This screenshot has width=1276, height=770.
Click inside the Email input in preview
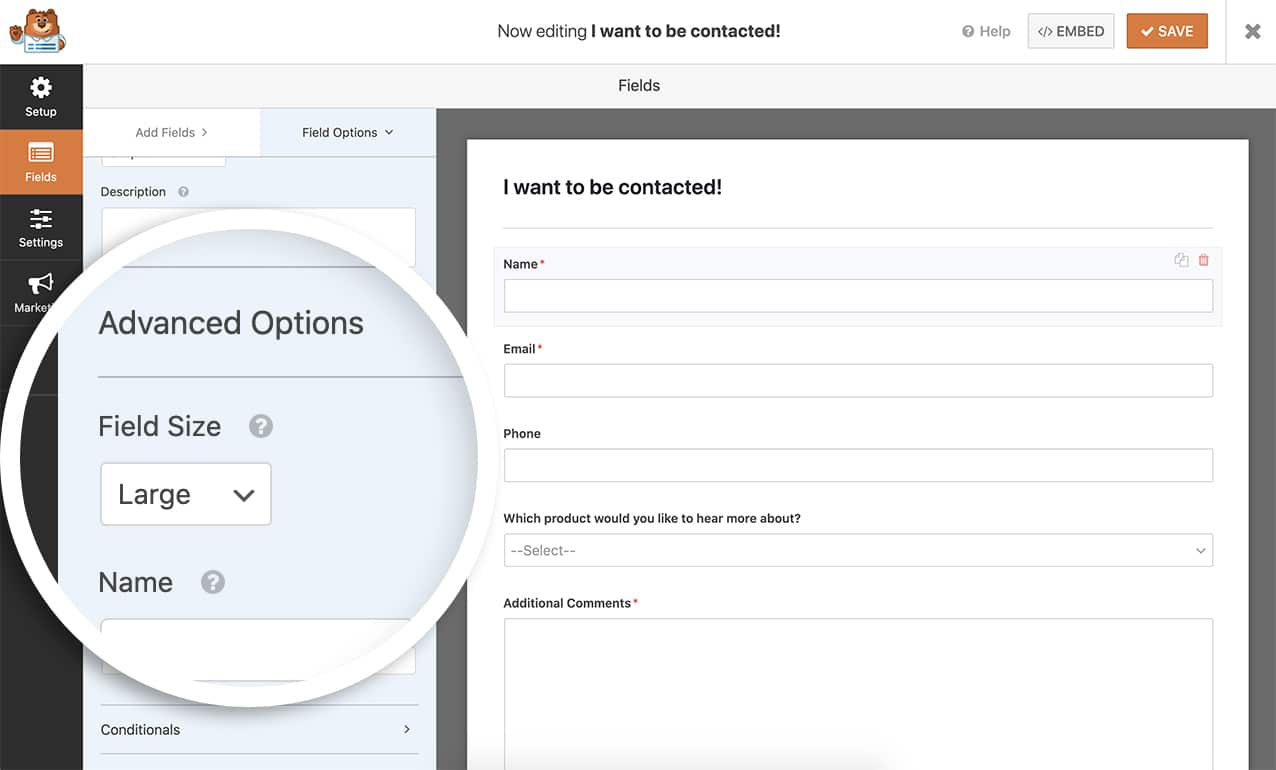(857, 380)
